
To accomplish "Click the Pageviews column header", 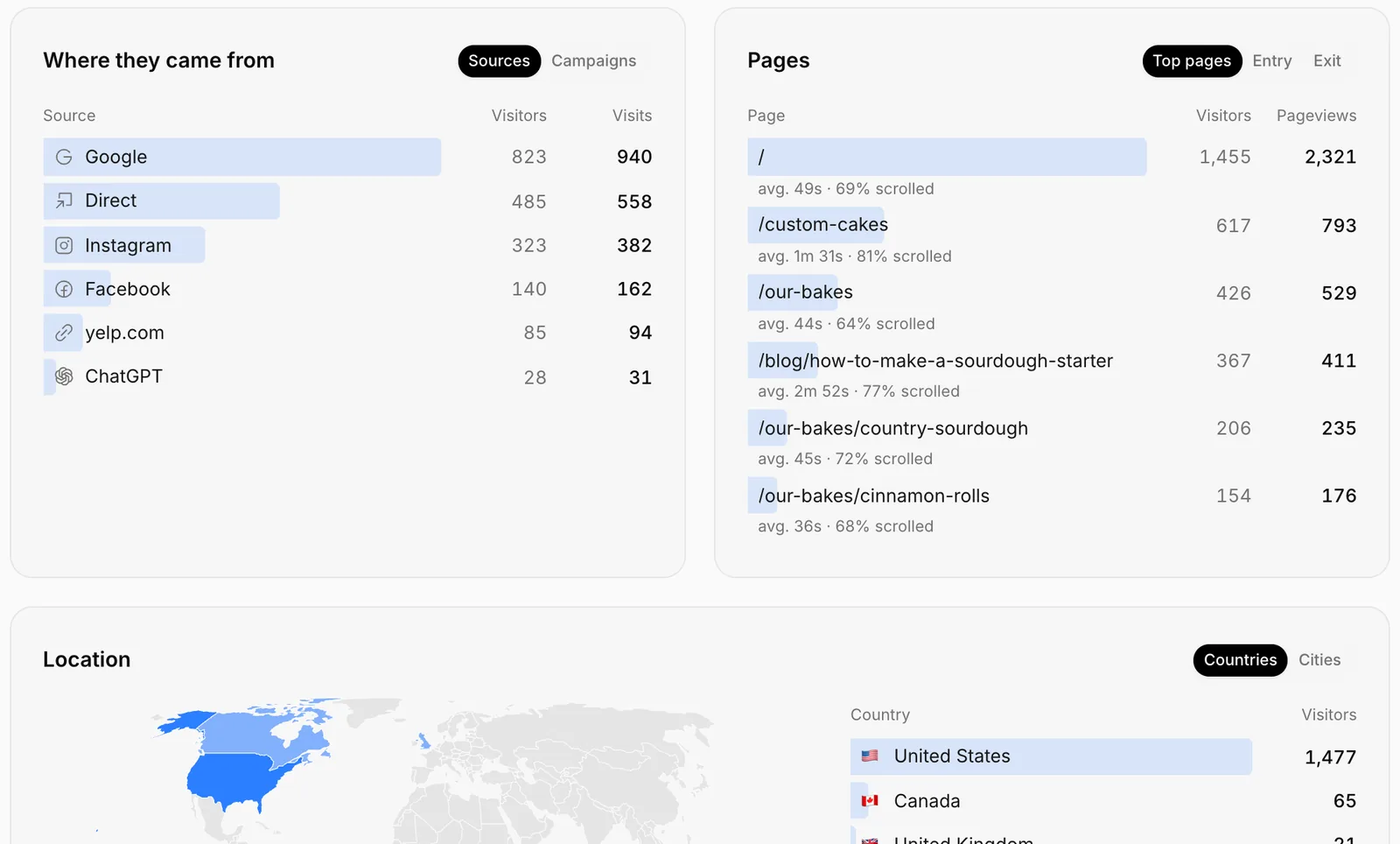I will [x=1316, y=116].
